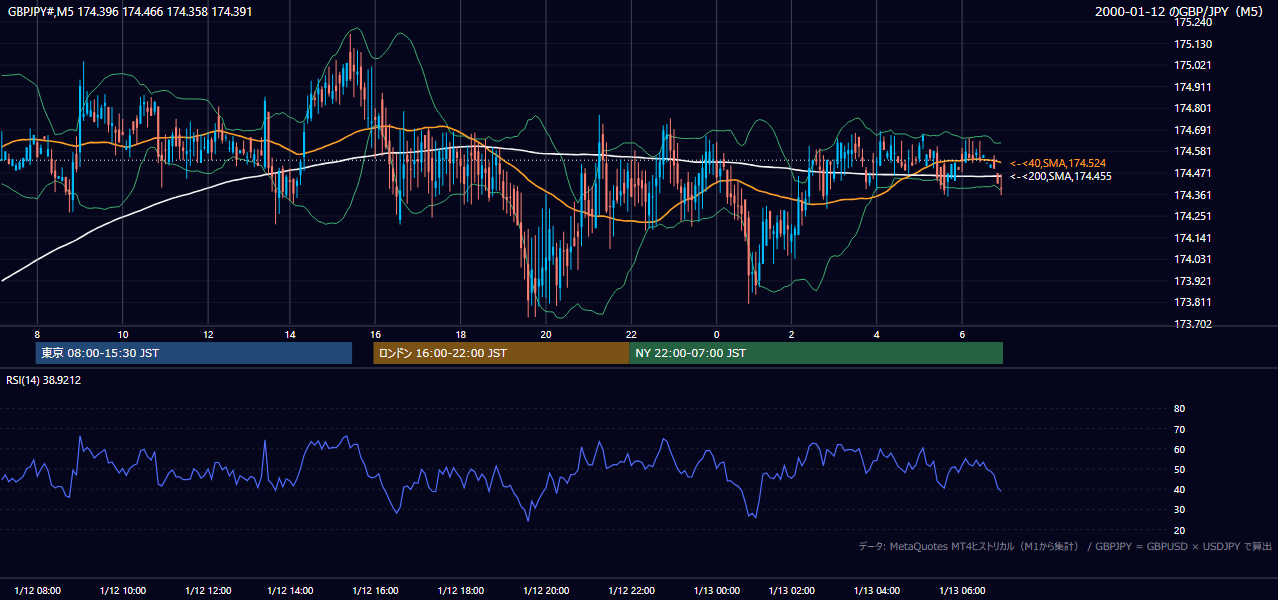This screenshot has width=1278, height=600.
Task: Click price axis value 174.471
Action: (1193, 173)
